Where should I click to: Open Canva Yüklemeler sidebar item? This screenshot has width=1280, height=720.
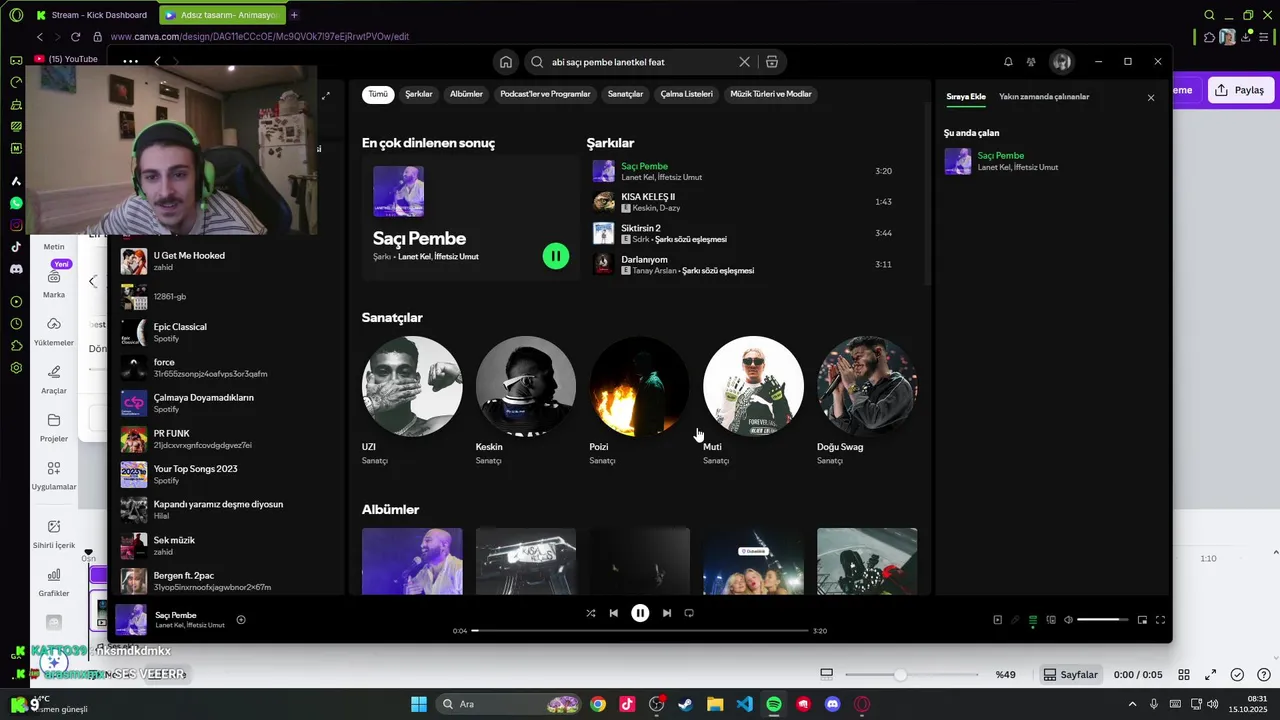pyautogui.click(x=54, y=330)
